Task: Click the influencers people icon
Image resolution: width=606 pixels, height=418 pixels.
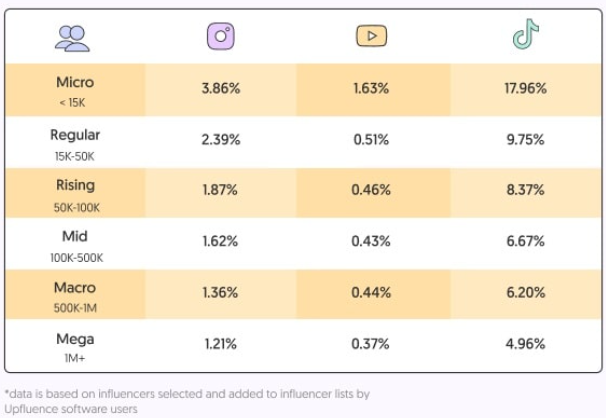Action: [x=73, y=38]
